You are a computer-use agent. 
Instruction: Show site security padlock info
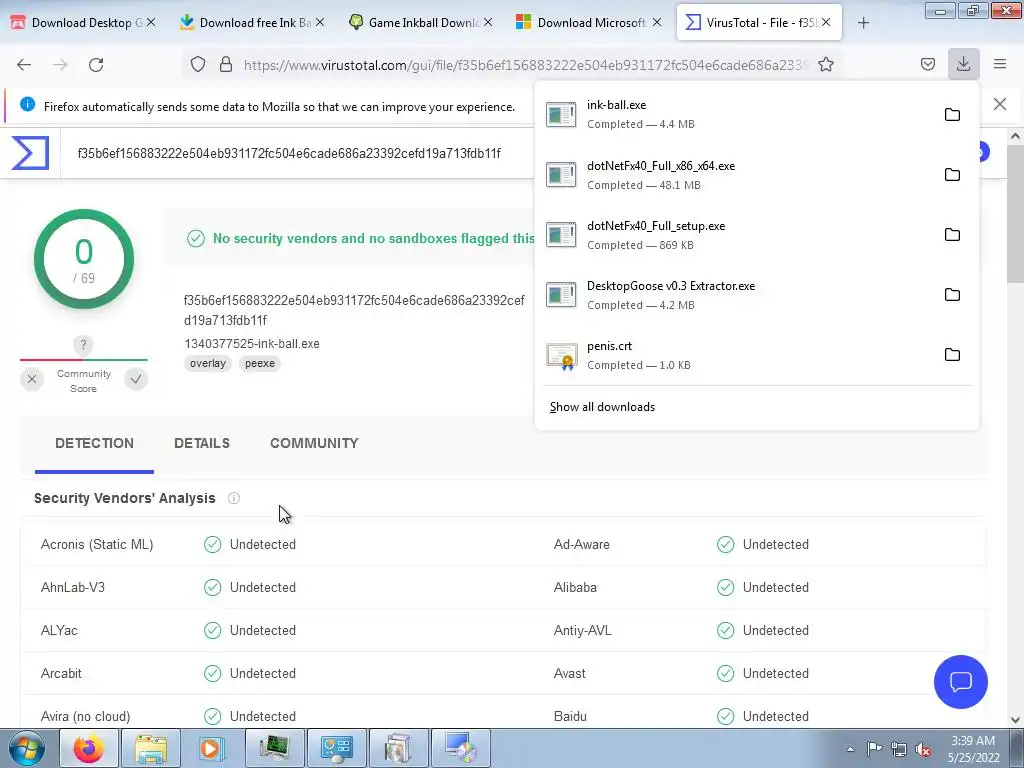coord(226,64)
